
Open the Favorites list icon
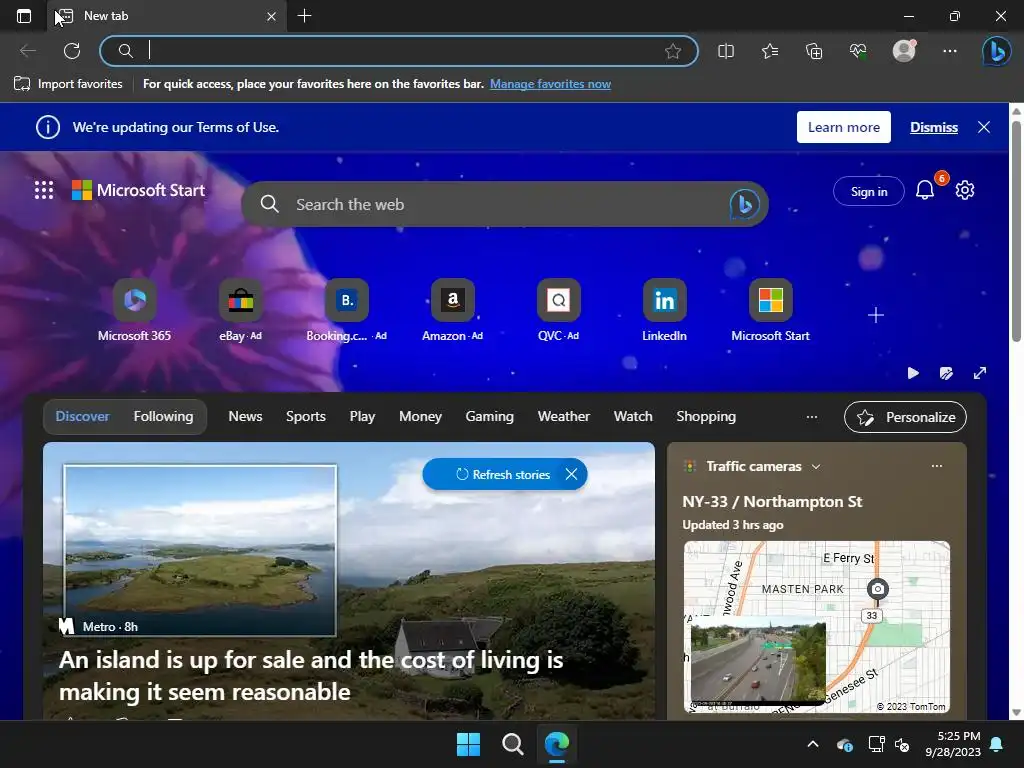pos(770,51)
